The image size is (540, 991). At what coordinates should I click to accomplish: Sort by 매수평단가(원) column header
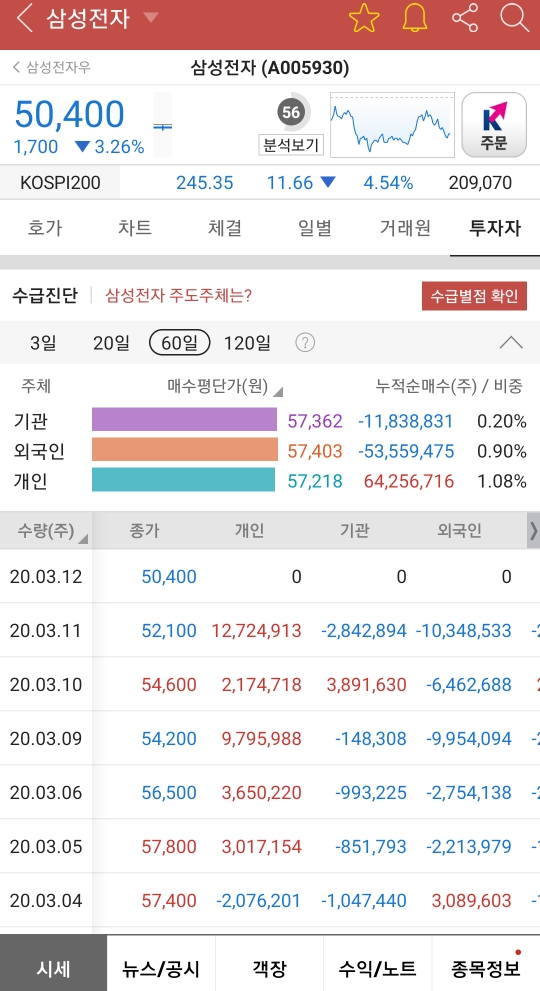click(224, 386)
